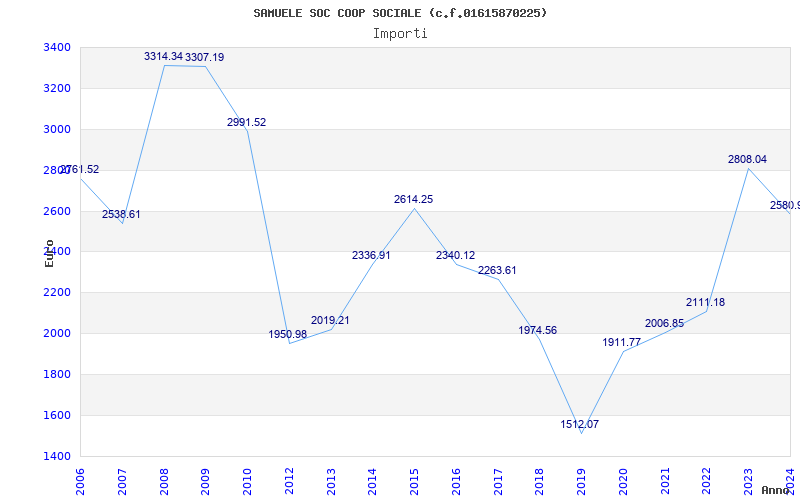Click the x-axis year 2006
Screen dimensions: 800x500
pos(80,482)
